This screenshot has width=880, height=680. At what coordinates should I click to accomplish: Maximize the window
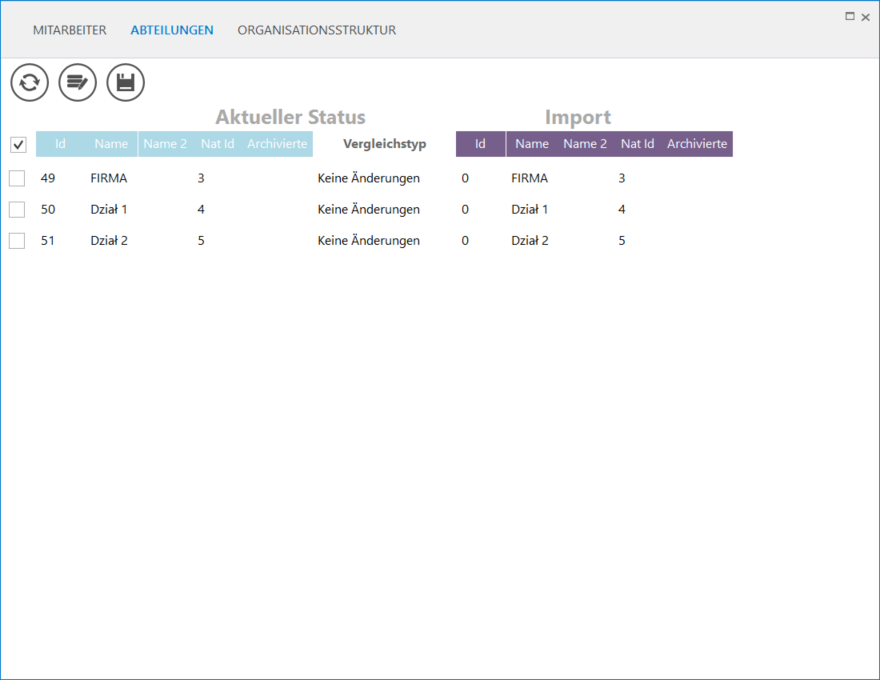click(850, 16)
